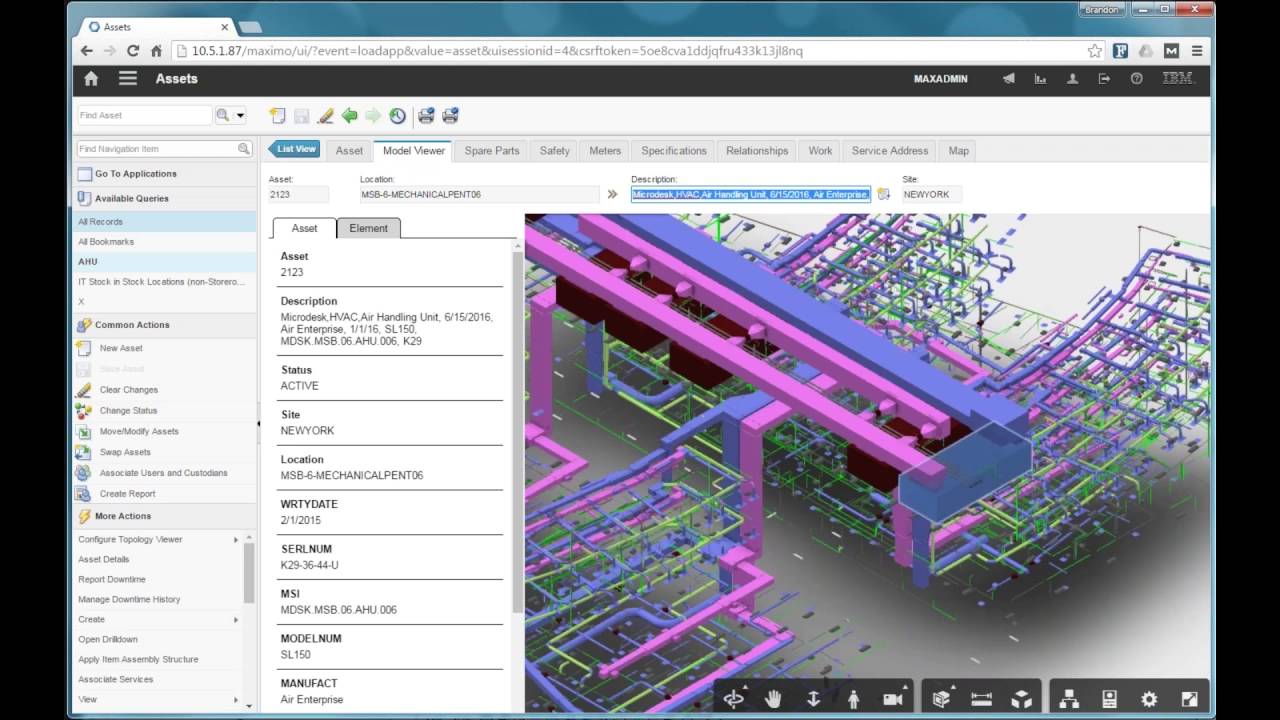The image size is (1280, 720).
Task: Go to previous record with green left arrow
Action: tap(349, 116)
